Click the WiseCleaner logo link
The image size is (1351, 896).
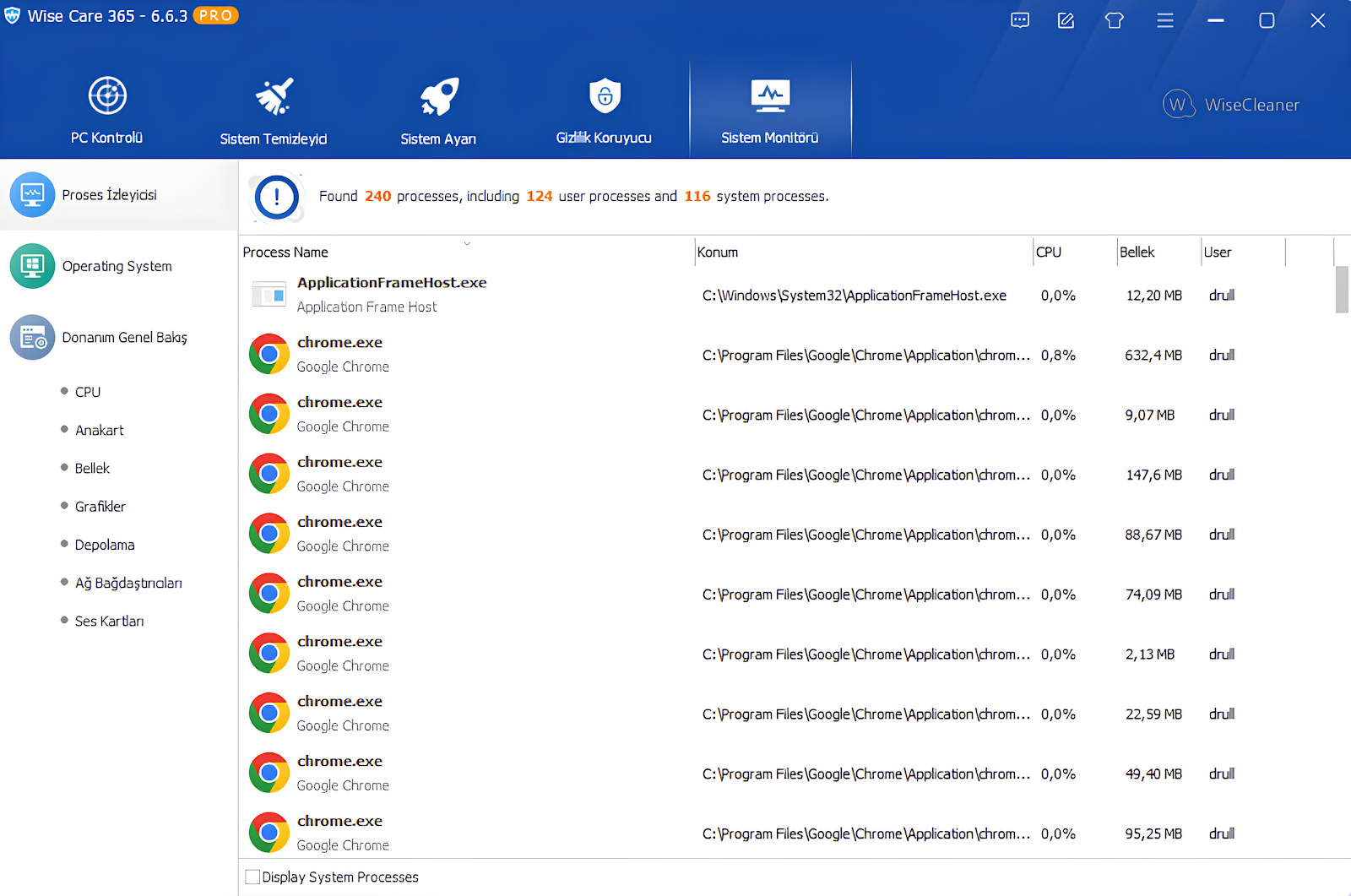(1231, 105)
